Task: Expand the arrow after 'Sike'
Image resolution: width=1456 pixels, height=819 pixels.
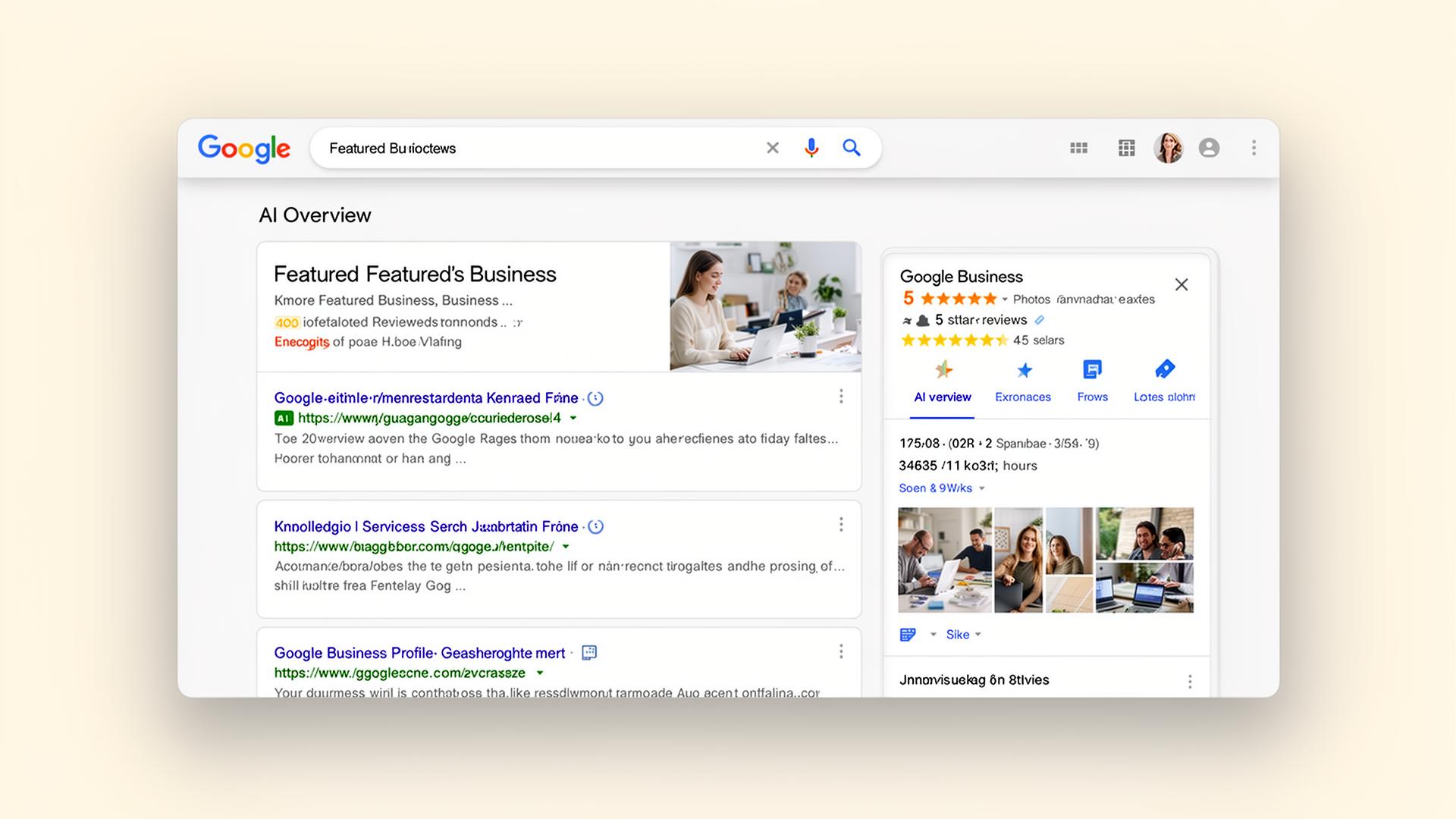Action: pyautogui.click(x=978, y=635)
